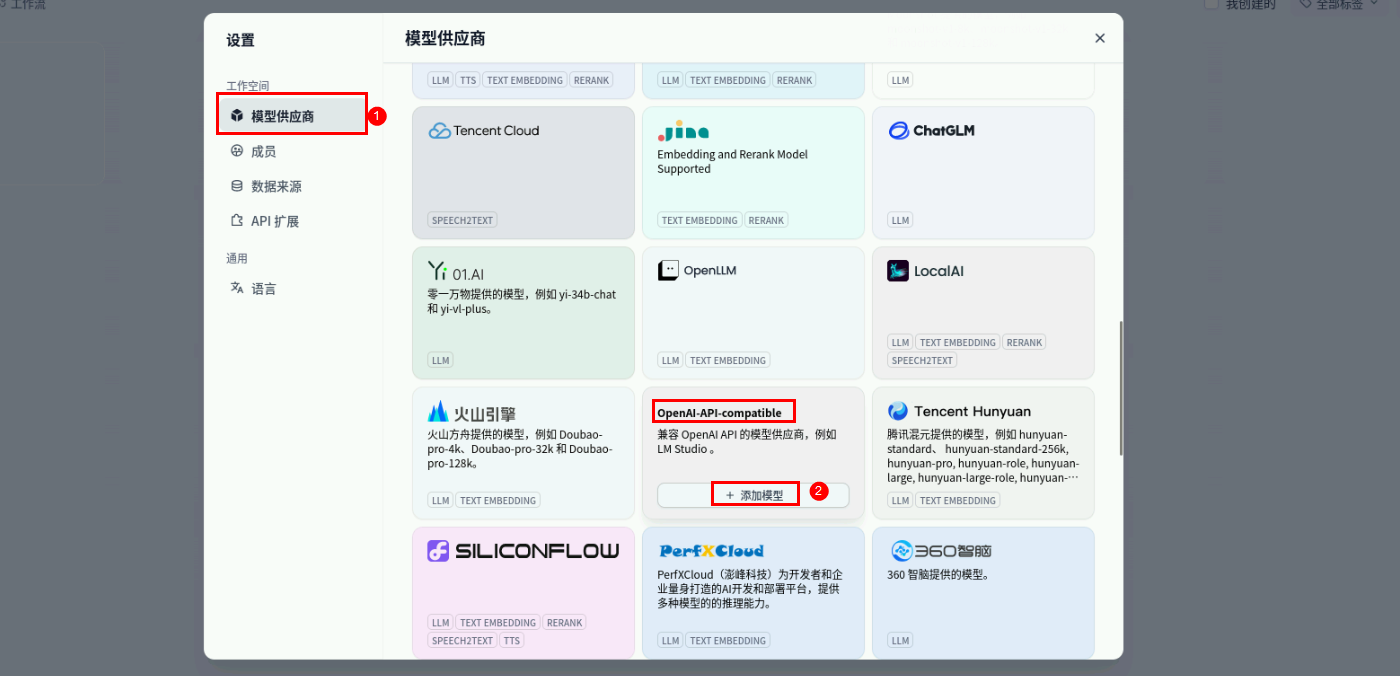Screen dimensions: 1400x676
Task: Click the LocalAI logo
Action: (x=925, y=271)
